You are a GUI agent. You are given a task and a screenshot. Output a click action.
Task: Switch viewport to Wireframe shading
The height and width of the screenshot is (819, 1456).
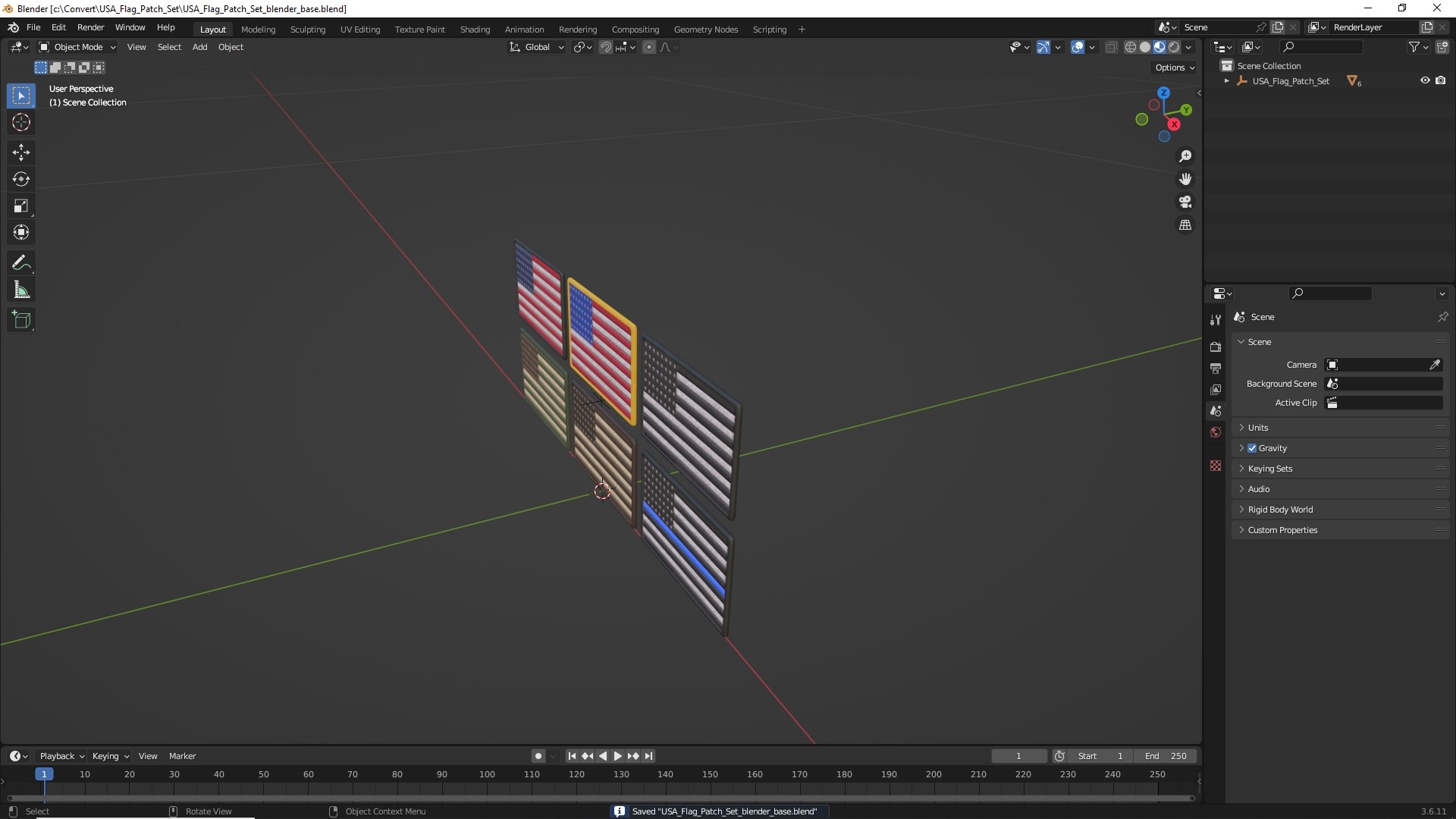(x=1131, y=47)
